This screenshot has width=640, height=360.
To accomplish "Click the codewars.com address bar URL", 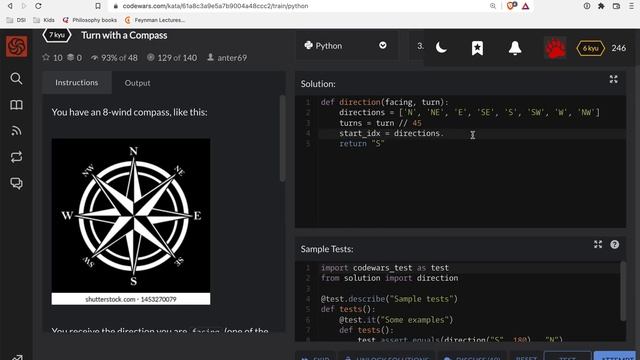I will (x=216, y=6).
